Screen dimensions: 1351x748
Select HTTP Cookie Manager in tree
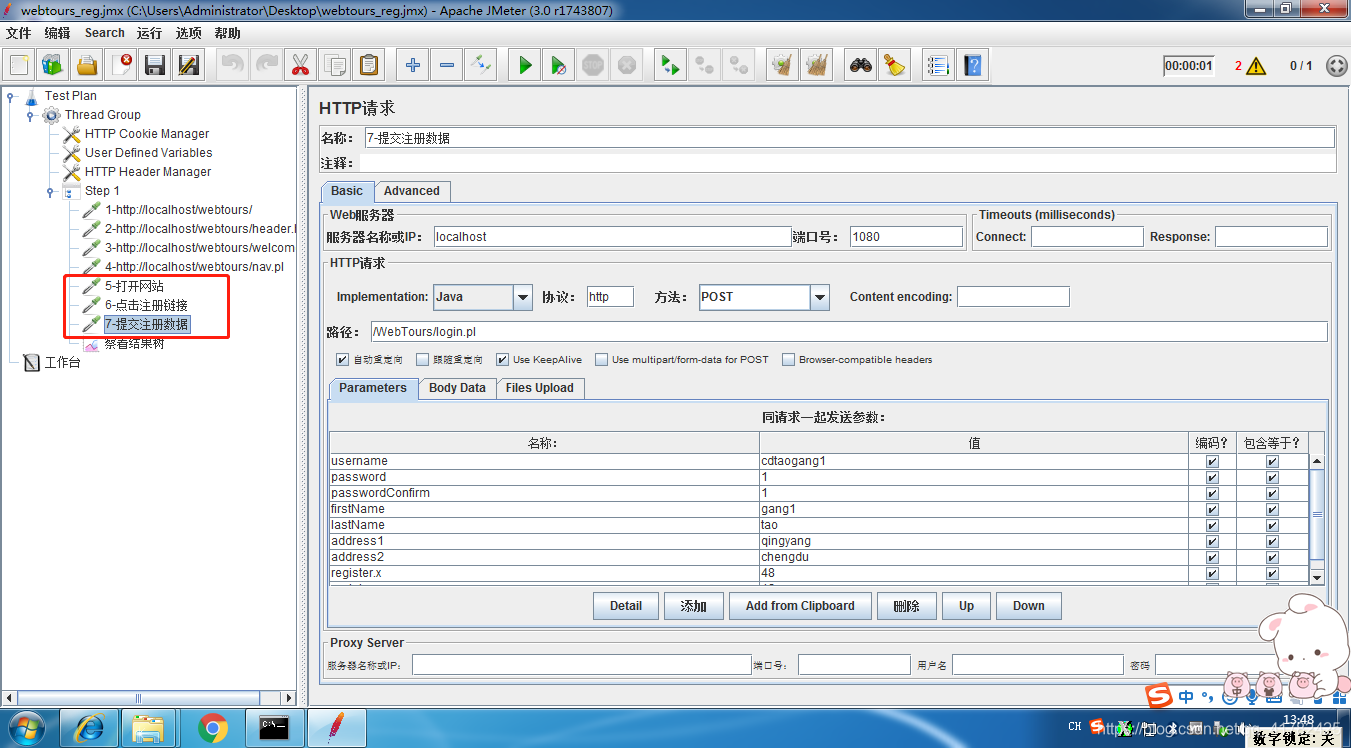click(x=147, y=134)
